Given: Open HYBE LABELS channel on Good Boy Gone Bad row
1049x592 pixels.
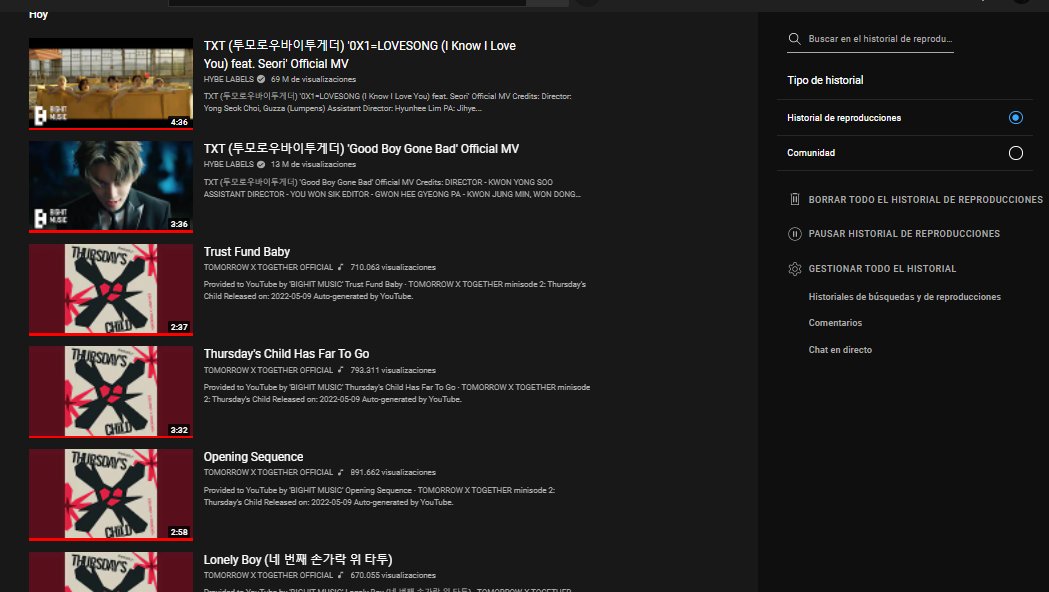Looking at the screenshot, I should (x=229, y=164).
